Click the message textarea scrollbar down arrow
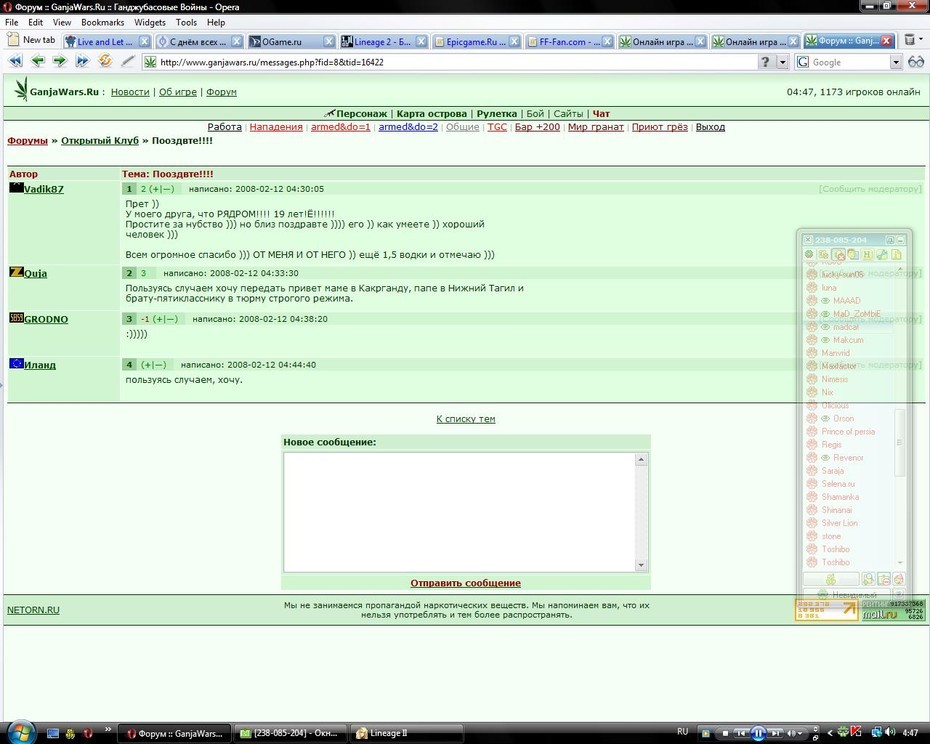930x744 pixels. coord(641,565)
